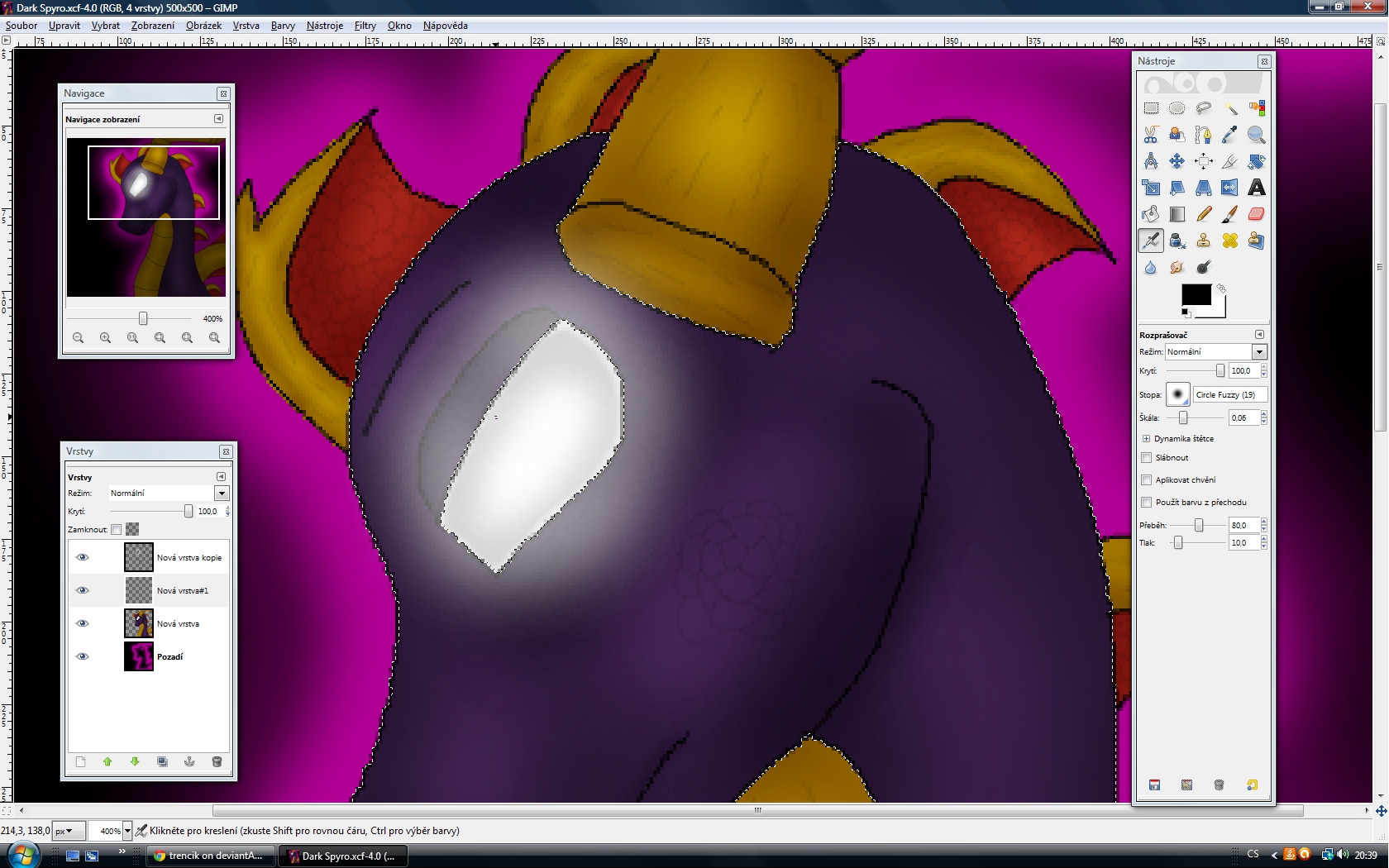Viewport: 1389px width, 868px height.
Task: Select the Ellipse Select tool
Action: (1177, 108)
